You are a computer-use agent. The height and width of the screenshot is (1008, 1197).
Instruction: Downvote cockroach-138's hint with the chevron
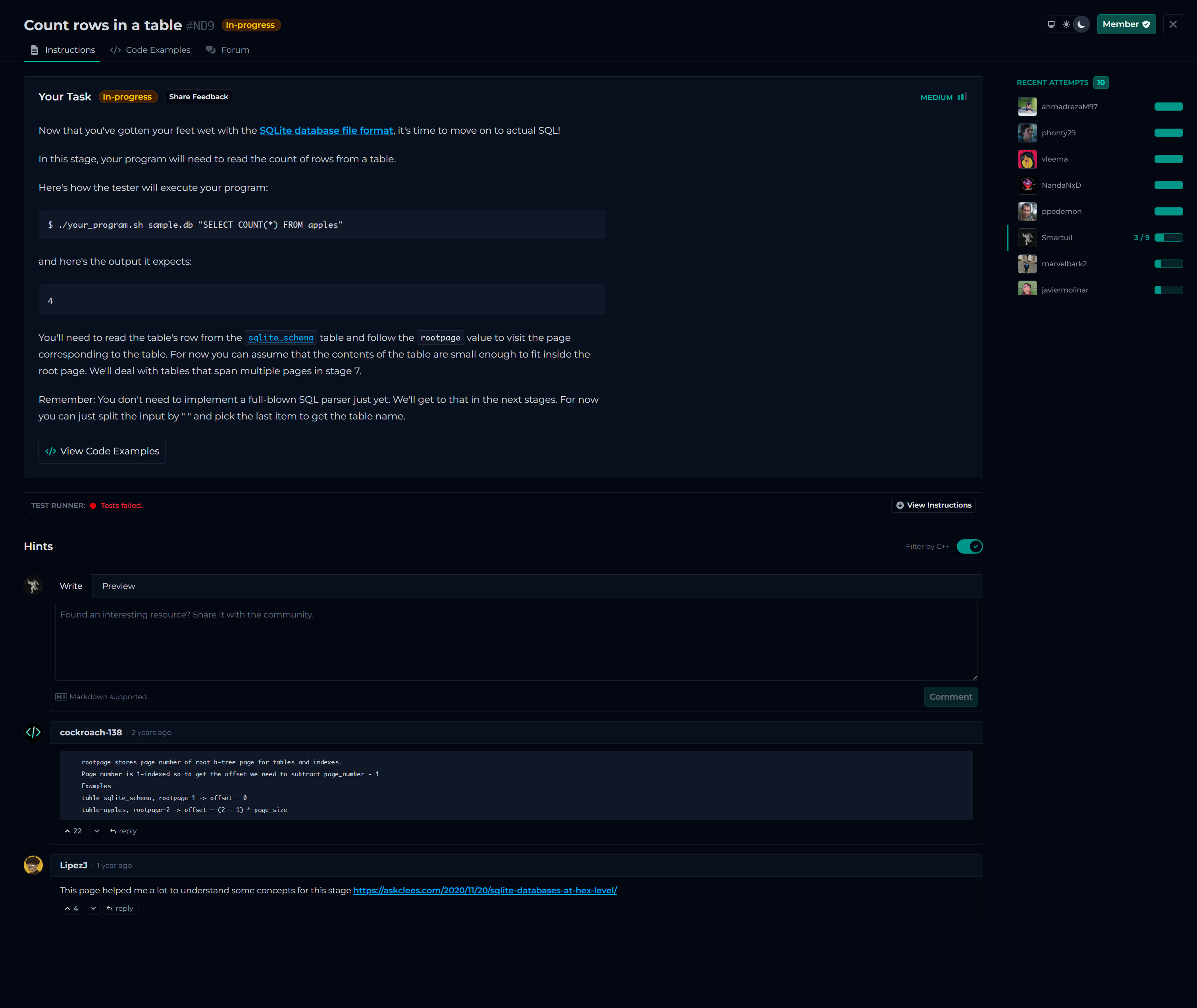[x=96, y=831]
